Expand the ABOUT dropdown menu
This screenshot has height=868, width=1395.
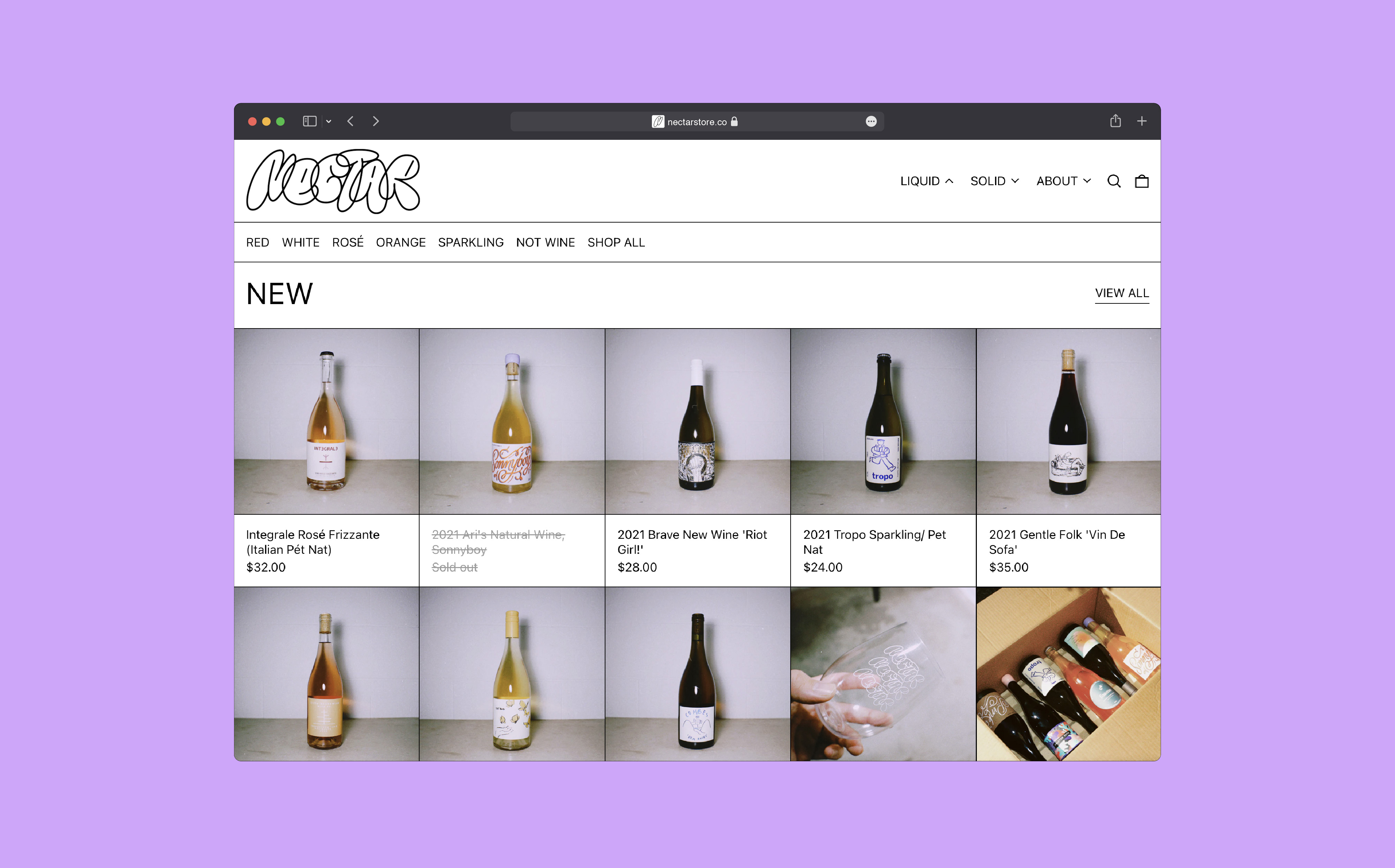point(1063,181)
